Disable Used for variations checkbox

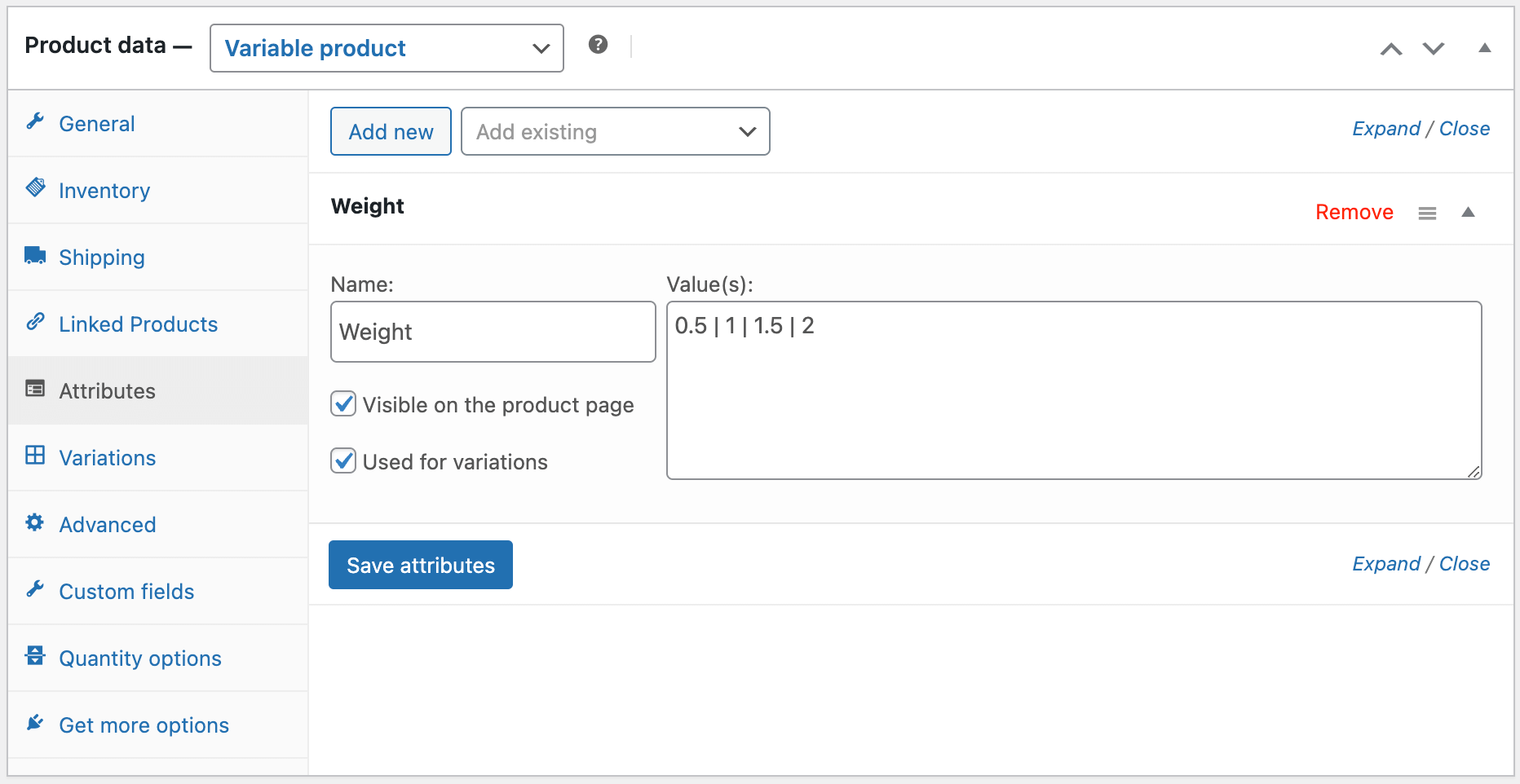(x=343, y=461)
